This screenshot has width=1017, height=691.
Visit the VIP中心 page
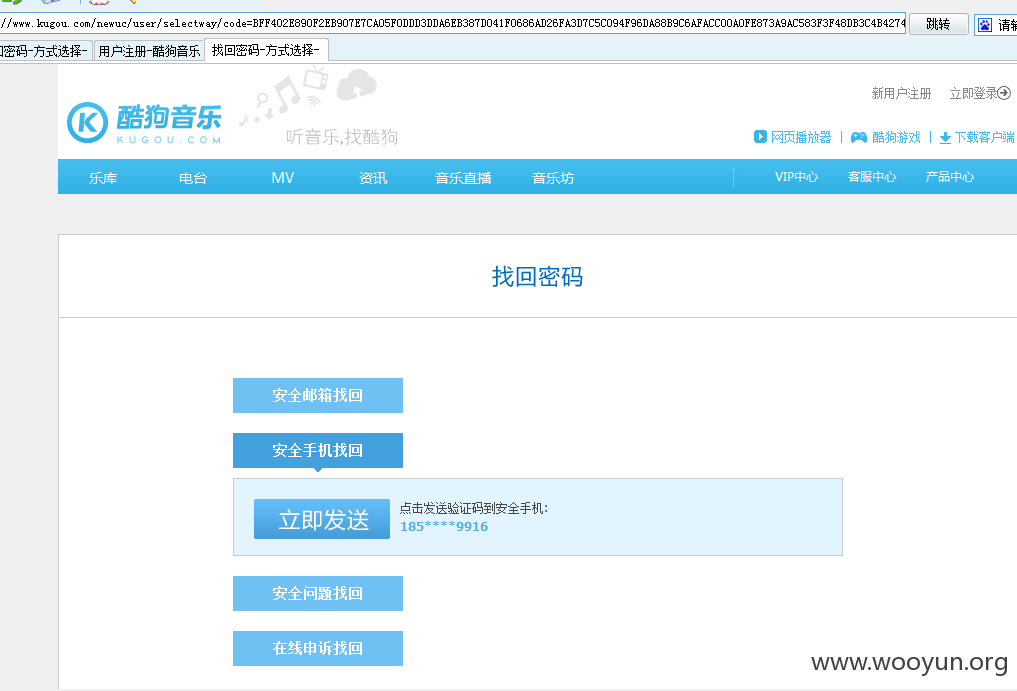point(796,176)
